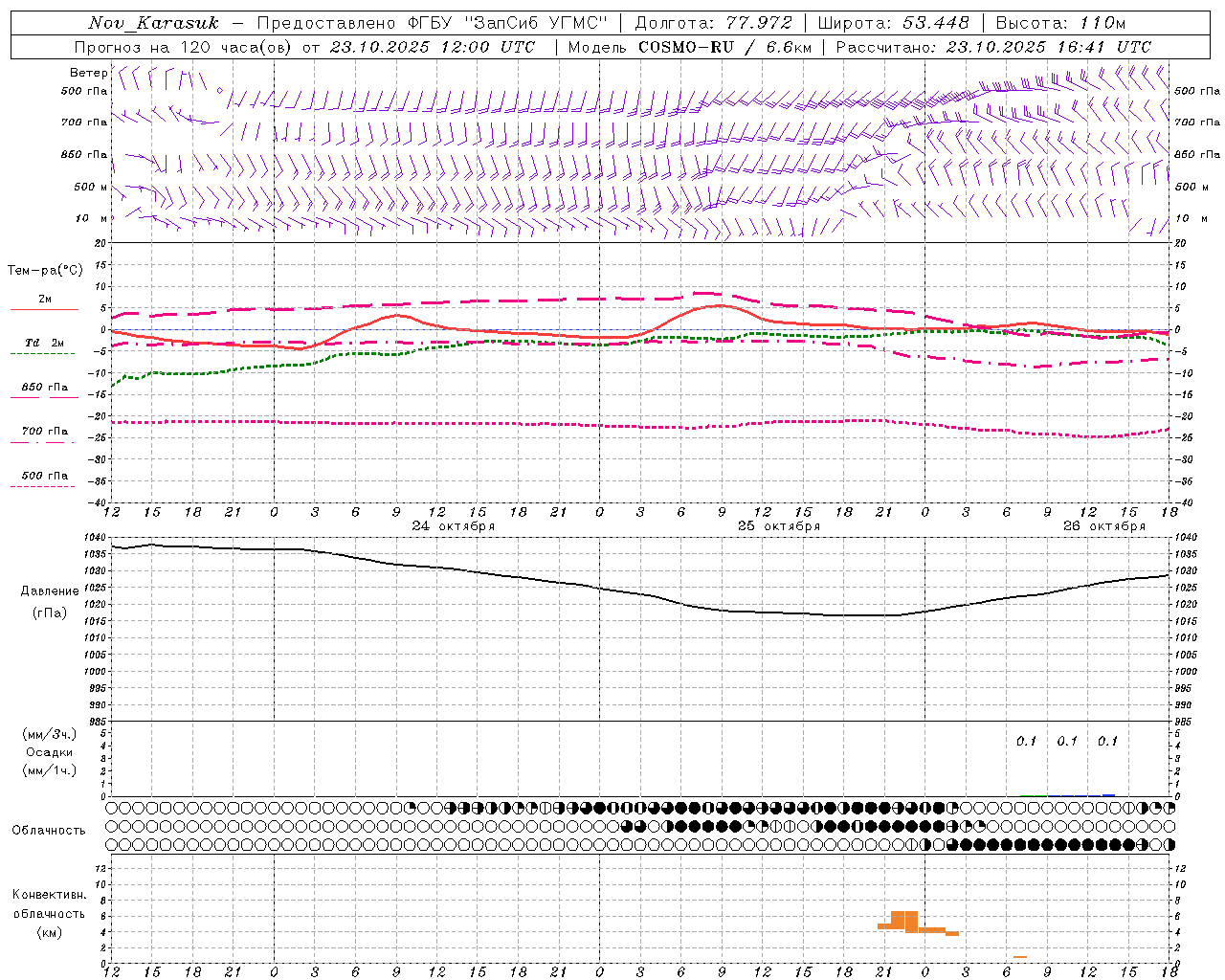Screen dimensions: 1225x980
Task: Click the Модель COSMO-RU / 6.6км label
Action: (x=689, y=47)
